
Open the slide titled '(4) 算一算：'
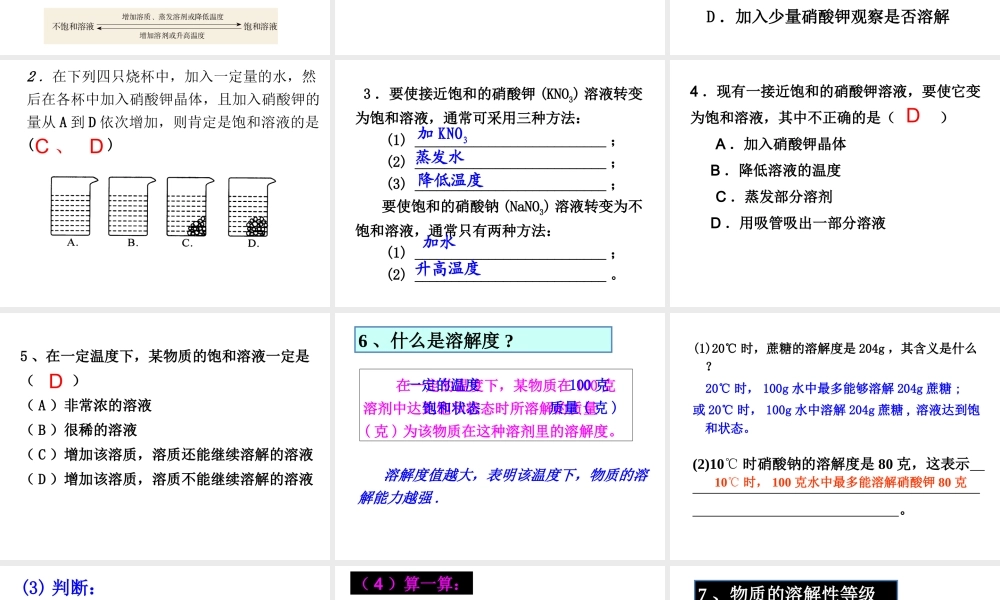click(x=411, y=583)
